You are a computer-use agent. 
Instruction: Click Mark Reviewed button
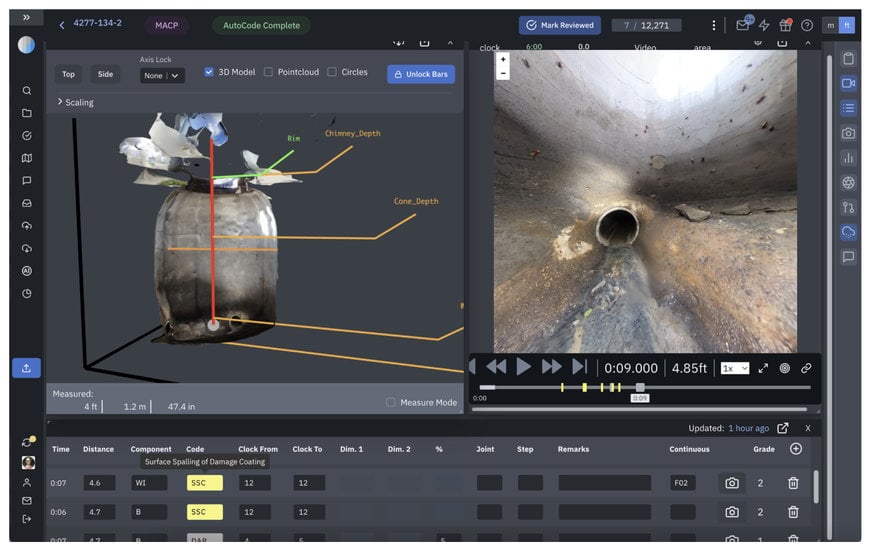[x=559, y=26]
